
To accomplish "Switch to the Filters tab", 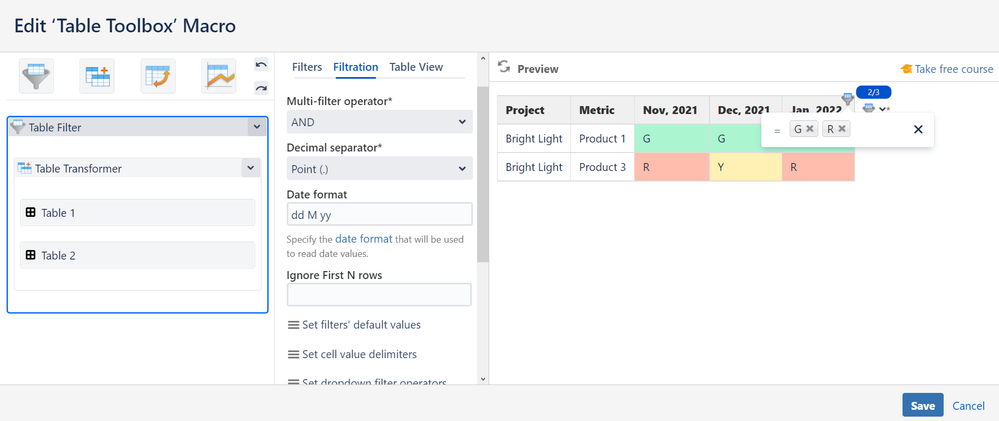I will (307, 67).
